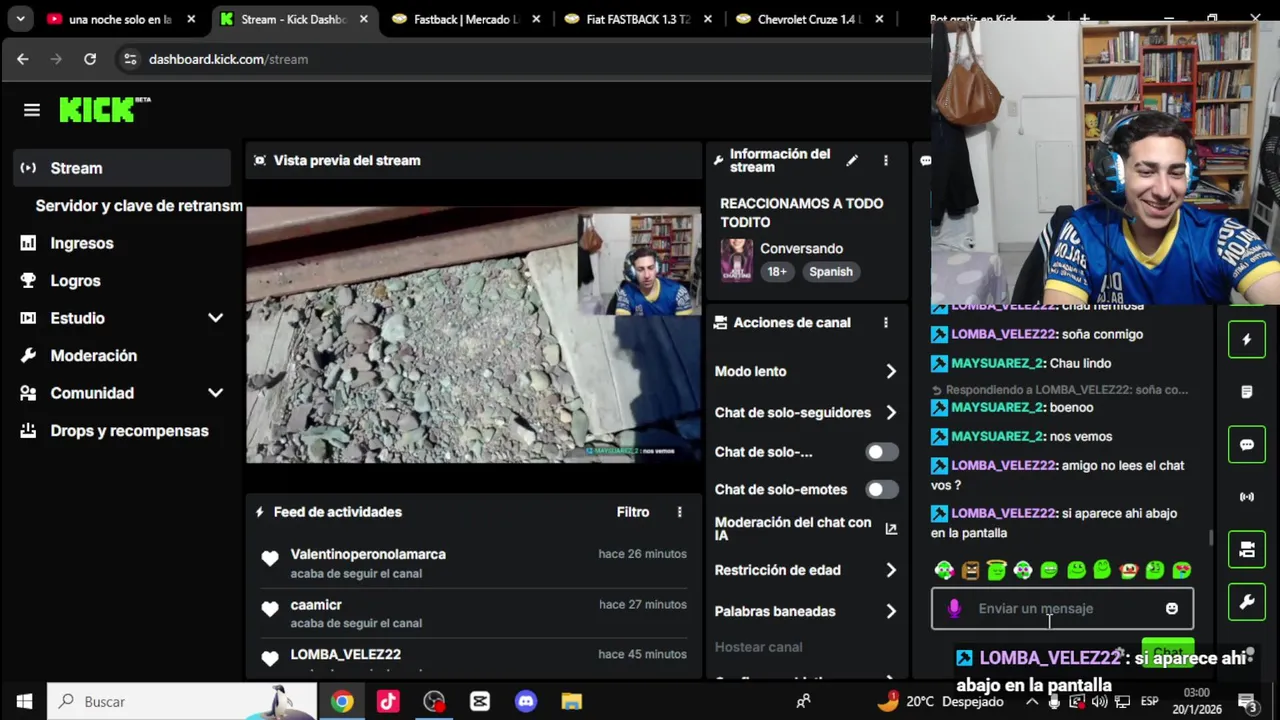Screen dimensions: 1280x720
Task: Click the Windows Buscar search box
Action: 182,701
